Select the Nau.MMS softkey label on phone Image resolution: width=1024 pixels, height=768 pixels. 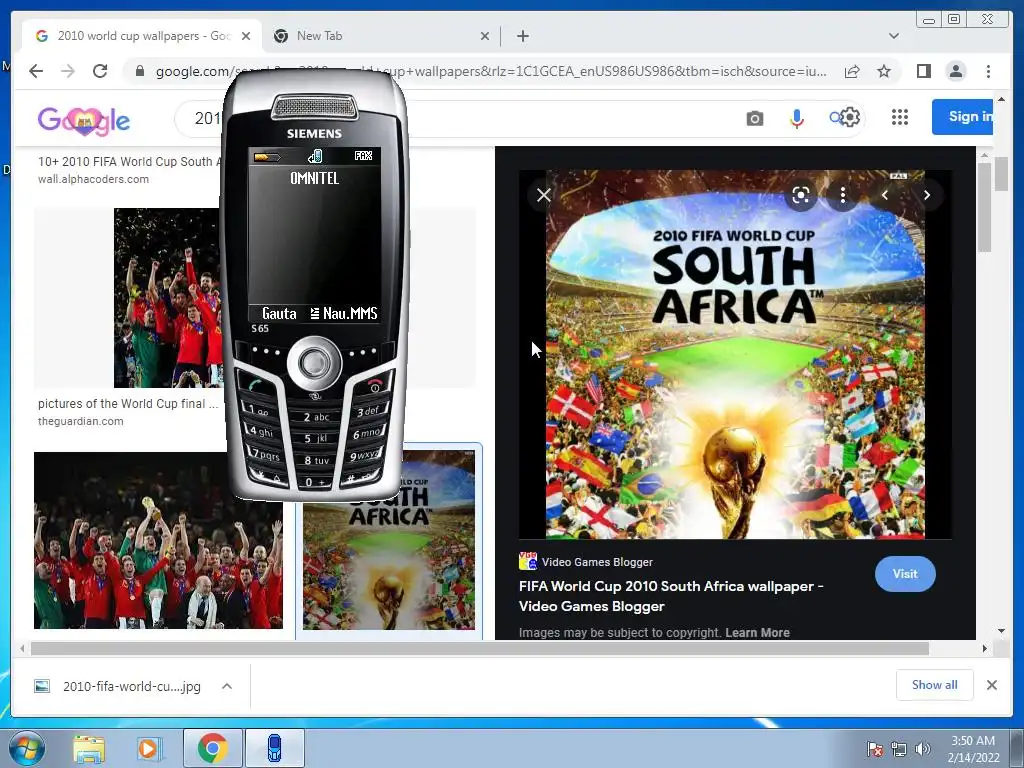[350, 313]
